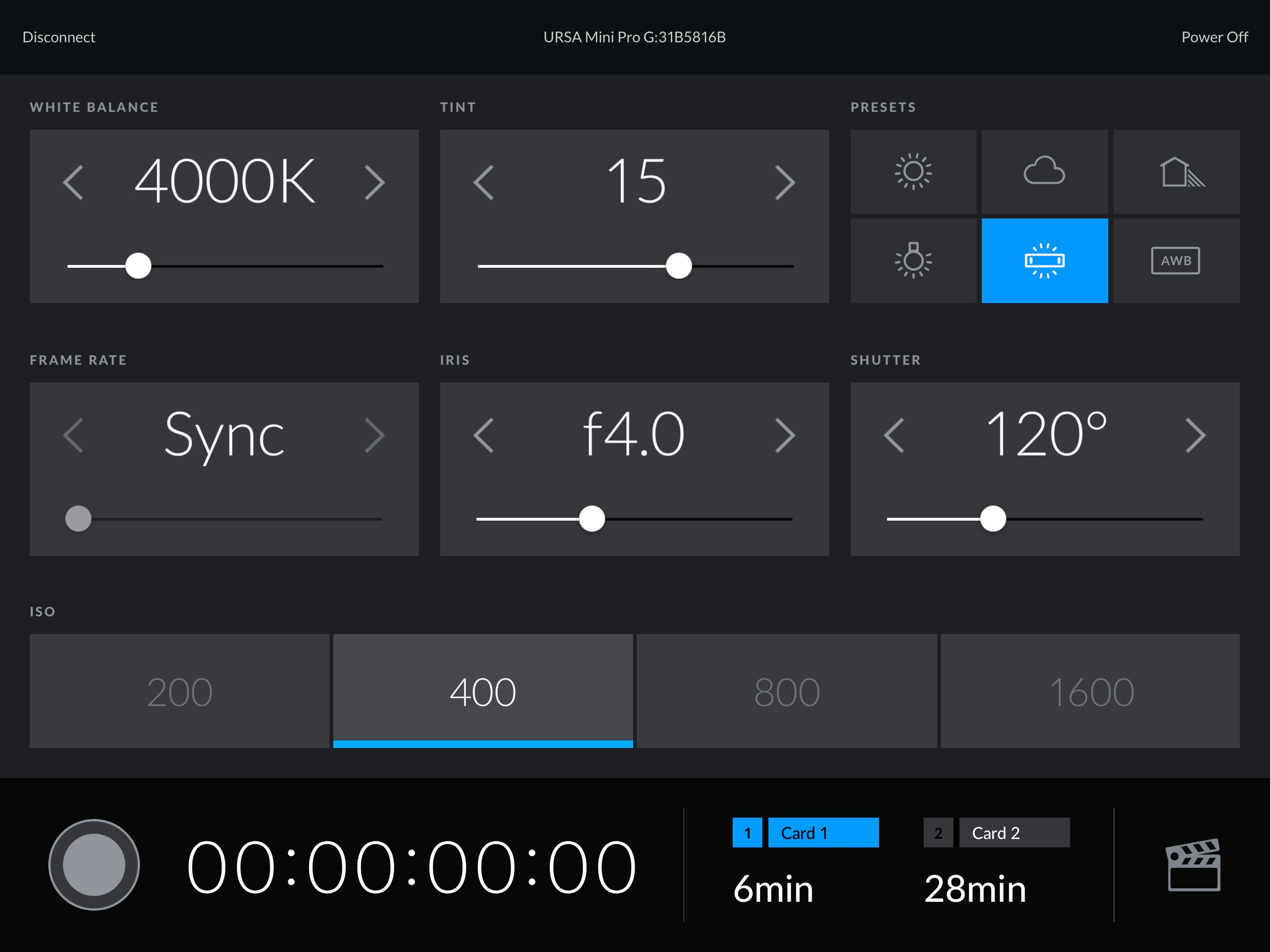Decrease tint value with left arrow

483,183
